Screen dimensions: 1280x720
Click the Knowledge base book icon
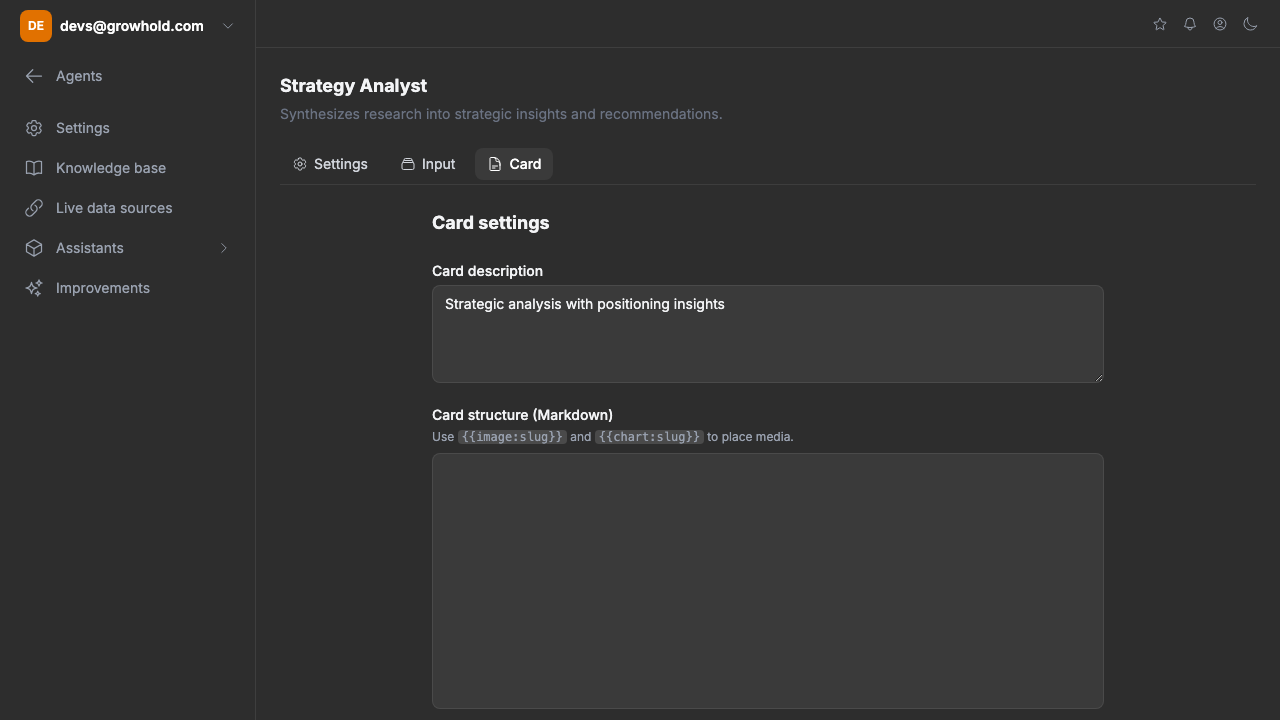click(x=34, y=168)
